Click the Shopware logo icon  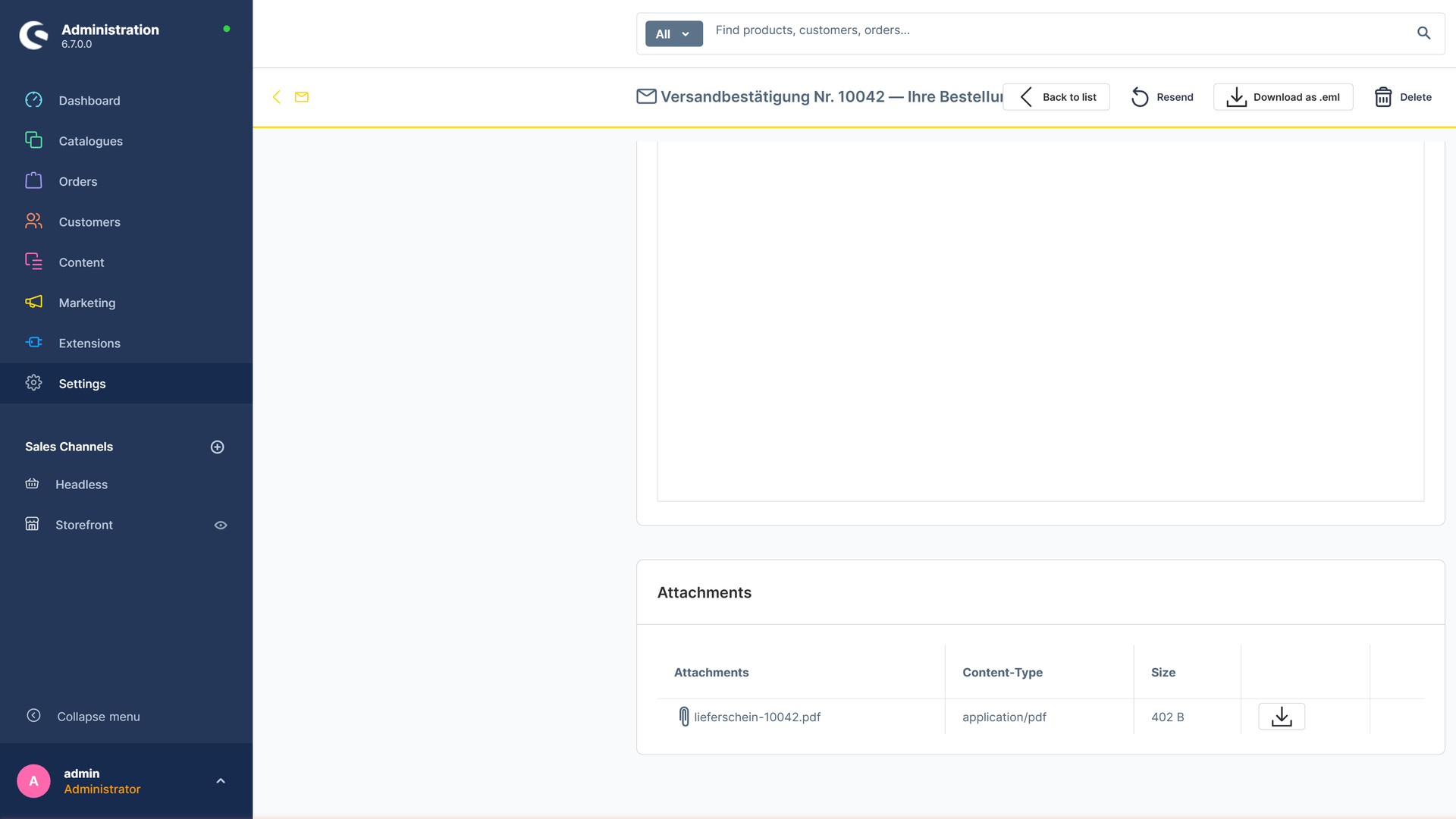[x=33, y=35]
